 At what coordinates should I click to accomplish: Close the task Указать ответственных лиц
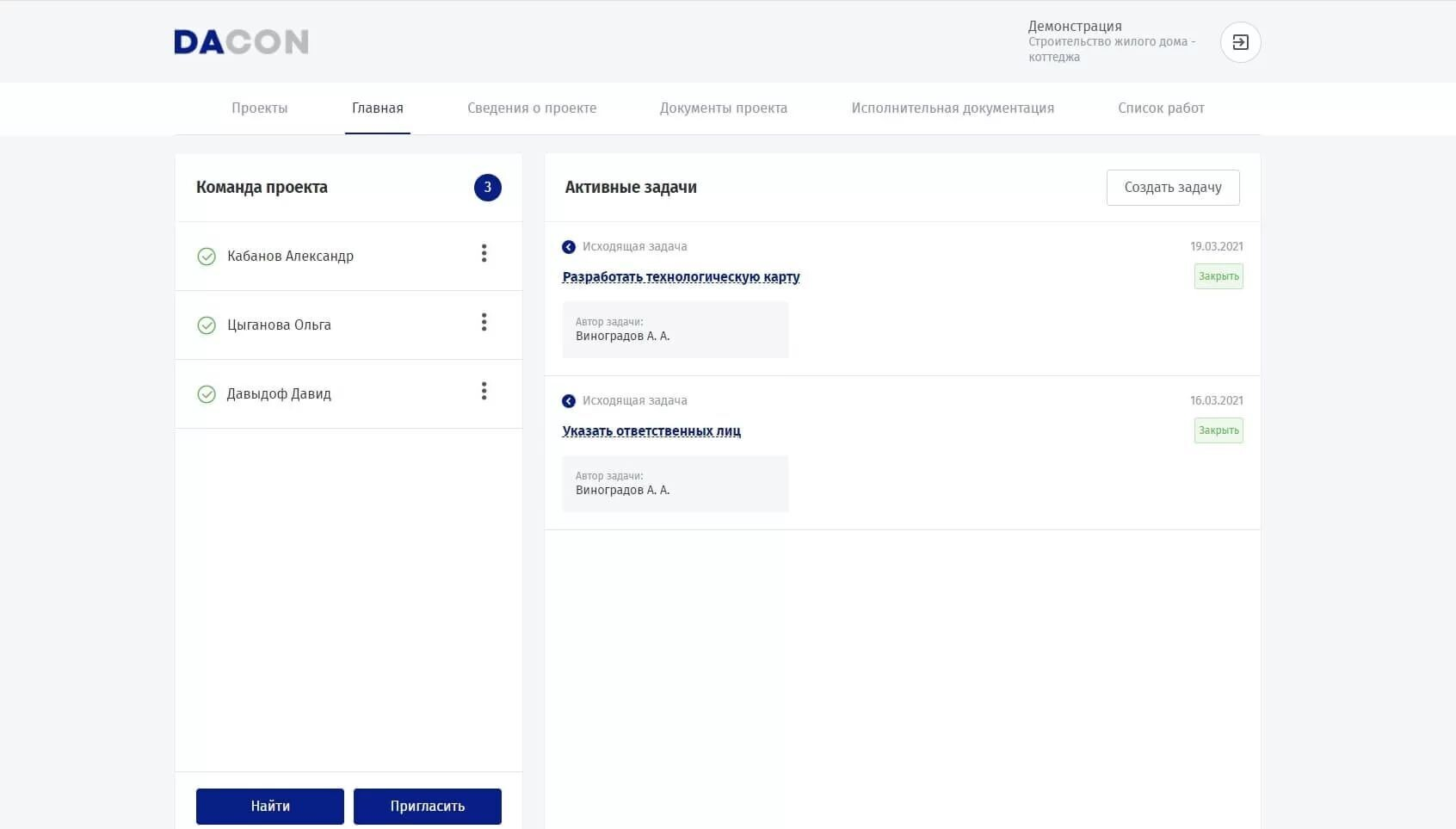1218,430
